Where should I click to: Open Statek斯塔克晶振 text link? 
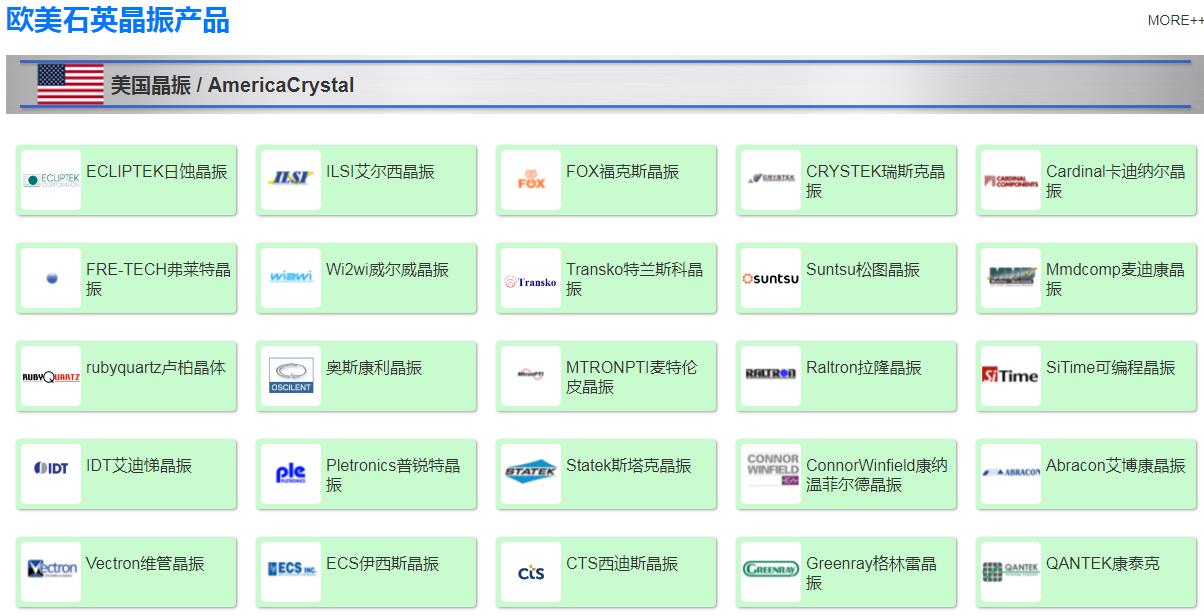pyautogui.click(x=629, y=466)
